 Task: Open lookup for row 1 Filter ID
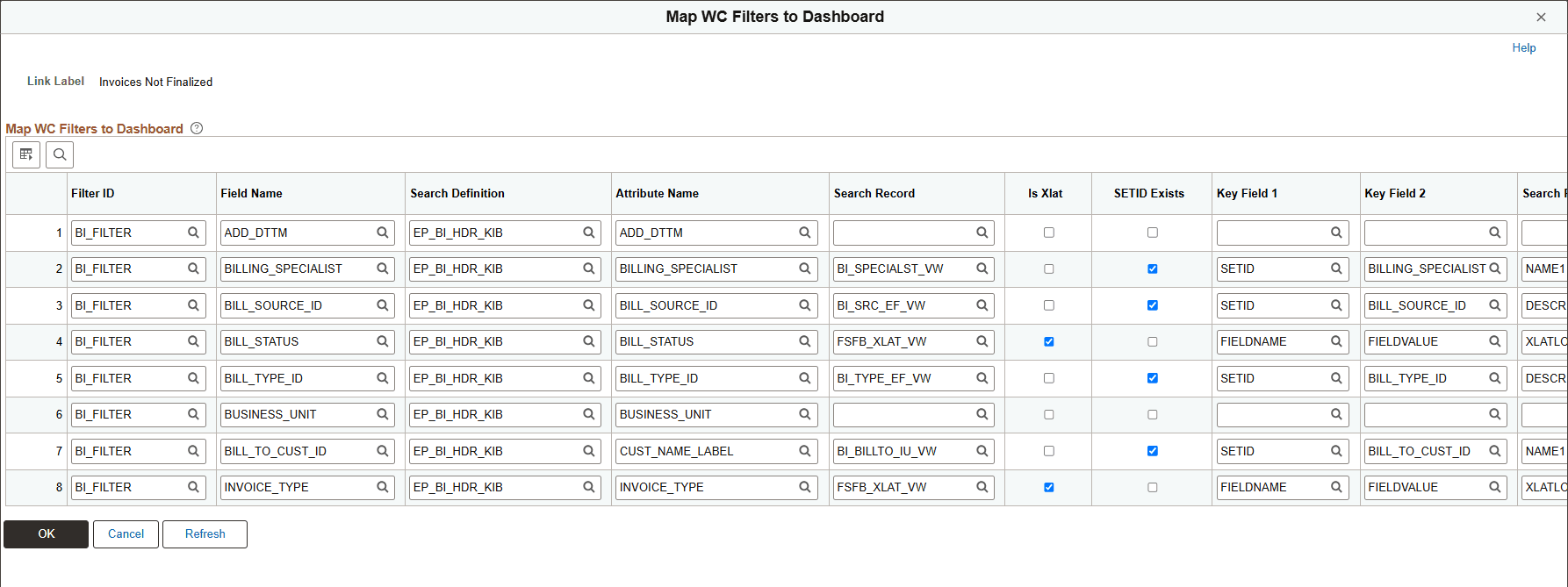click(193, 233)
